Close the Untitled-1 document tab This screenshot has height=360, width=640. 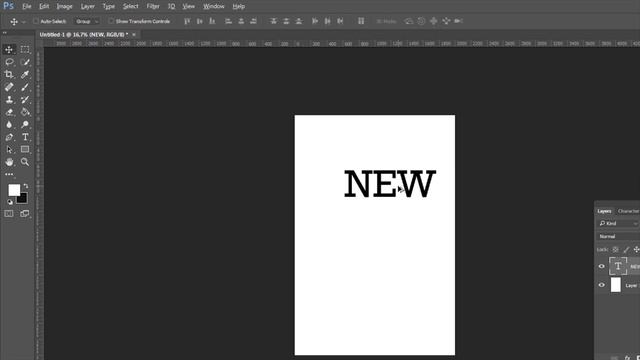[134, 35]
